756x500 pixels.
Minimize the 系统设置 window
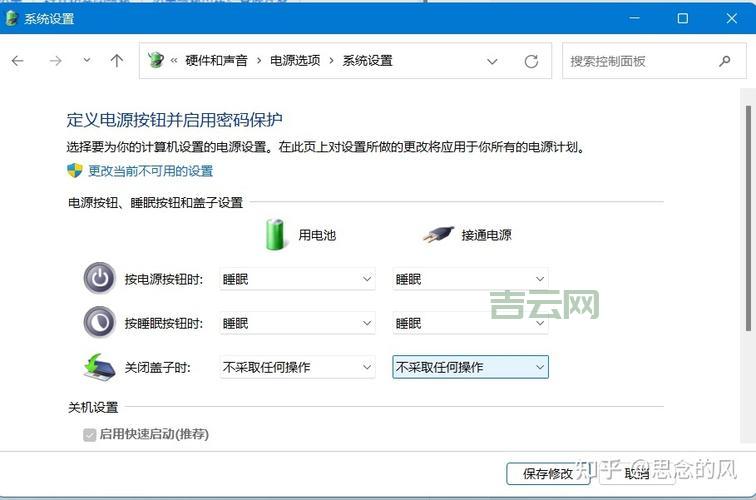634,18
